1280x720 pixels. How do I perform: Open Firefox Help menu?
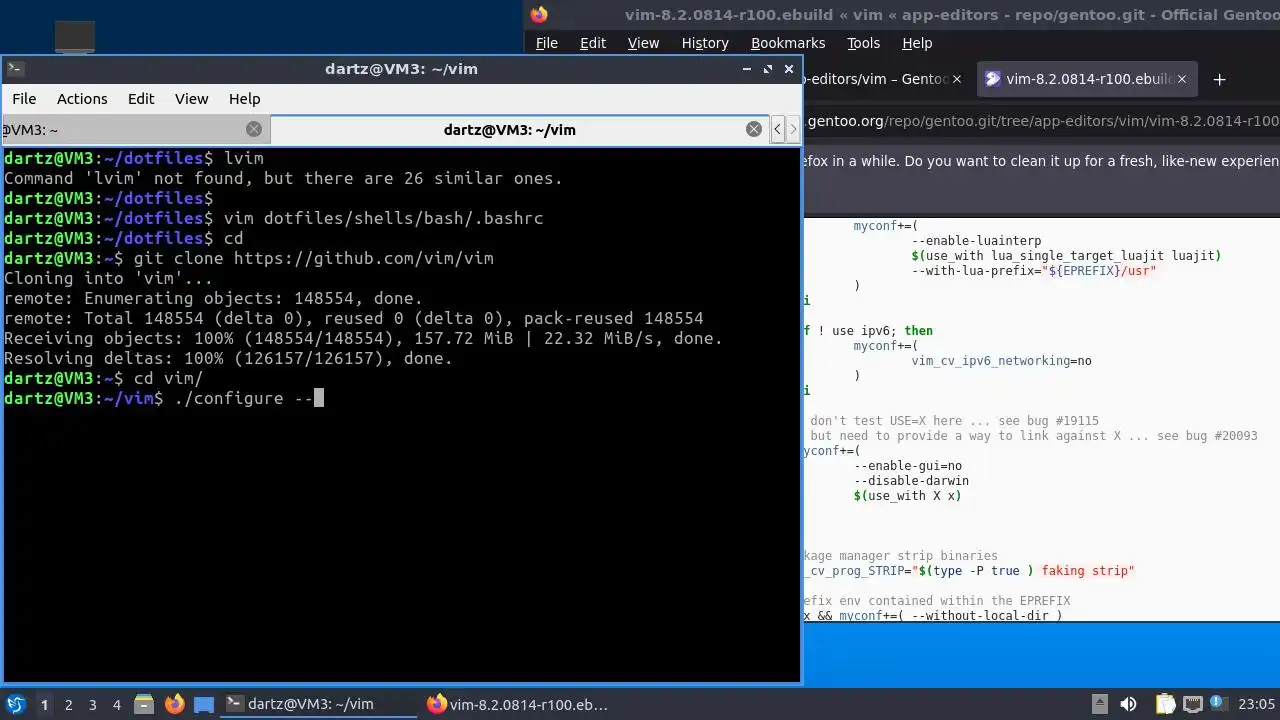point(917,43)
